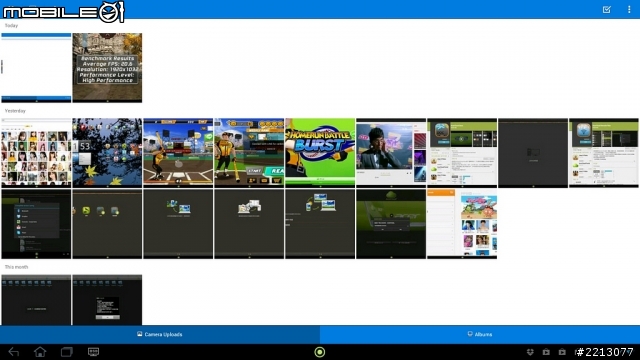Image resolution: width=640 pixels, height=360 pixels.
Task: Open the man in suit video thumbnail
Action: [391, 153]
